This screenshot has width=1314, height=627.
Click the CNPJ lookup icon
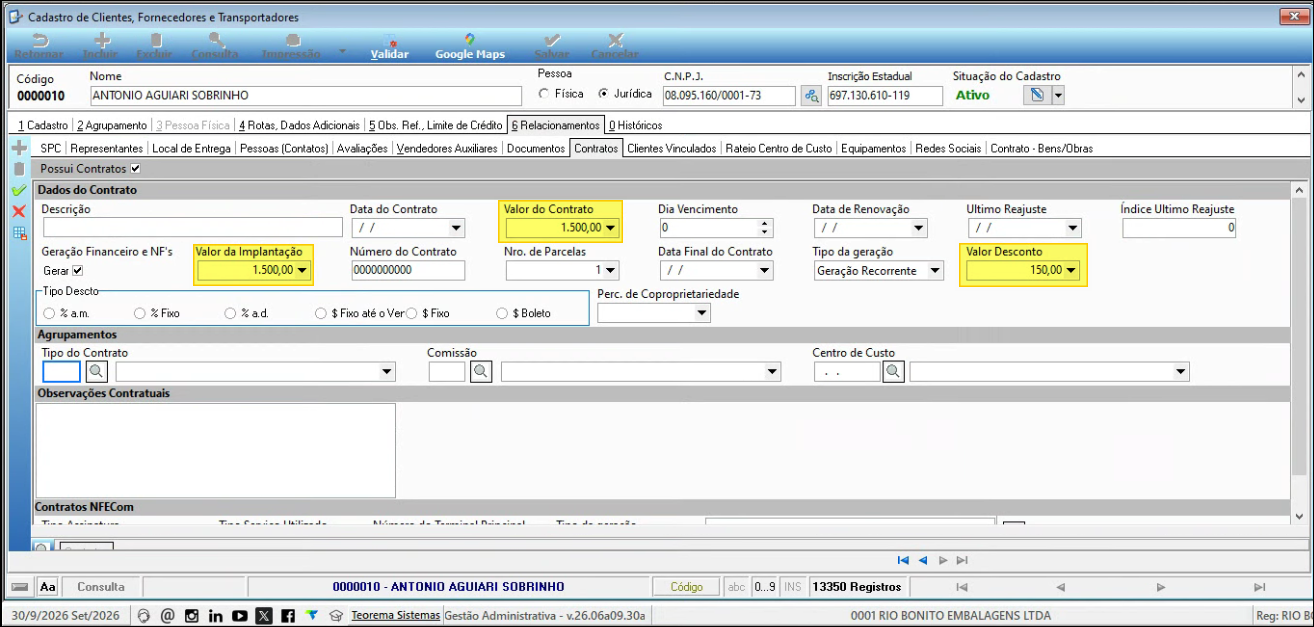tap(812, 95)
